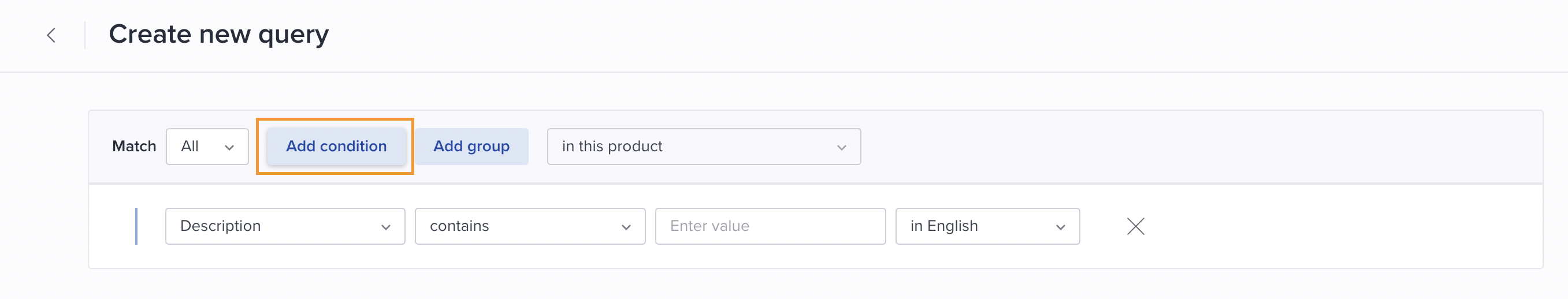1568x299 pixels.
Task: Select a language from 'in English' dropdown
Action: click(x=987, y=226)
